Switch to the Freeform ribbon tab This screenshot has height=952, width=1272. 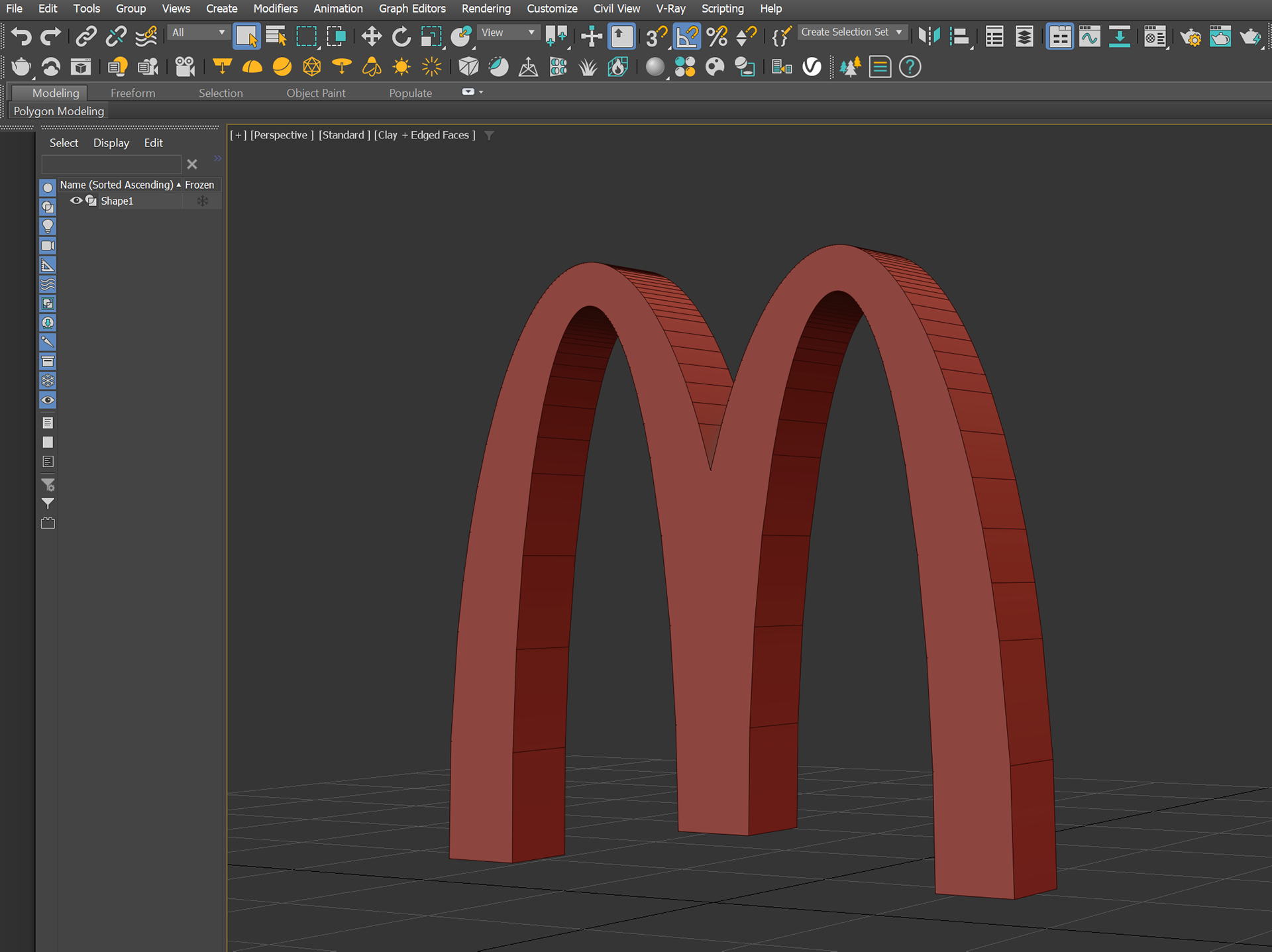click(x=132, y=93)
